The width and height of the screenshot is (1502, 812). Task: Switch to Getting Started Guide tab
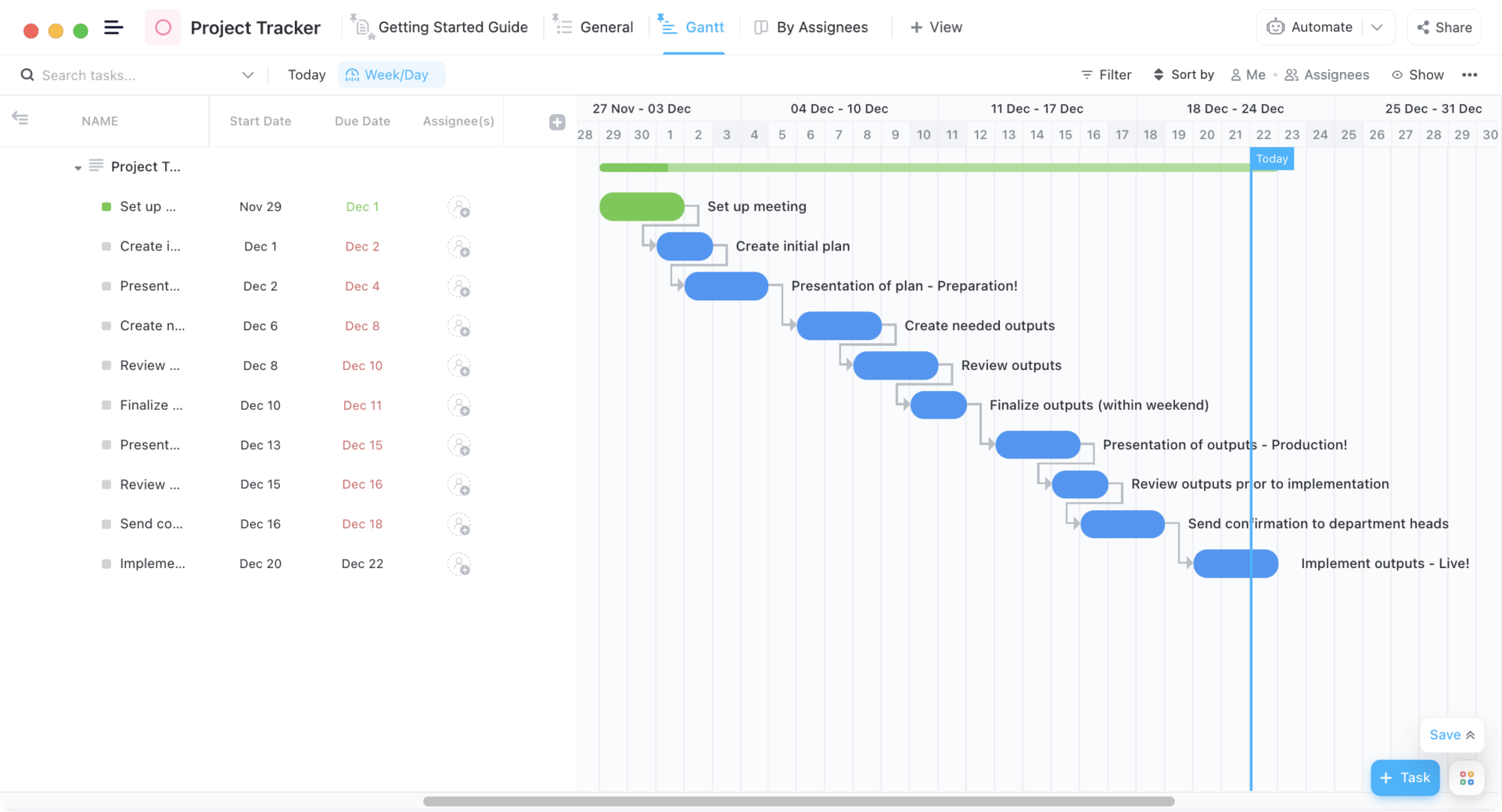[440, 27]
